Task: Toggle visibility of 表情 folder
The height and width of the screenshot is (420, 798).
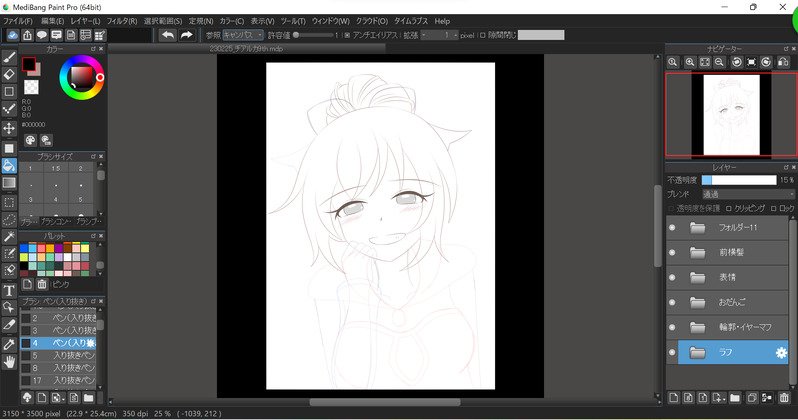Action: coord(672,277)
